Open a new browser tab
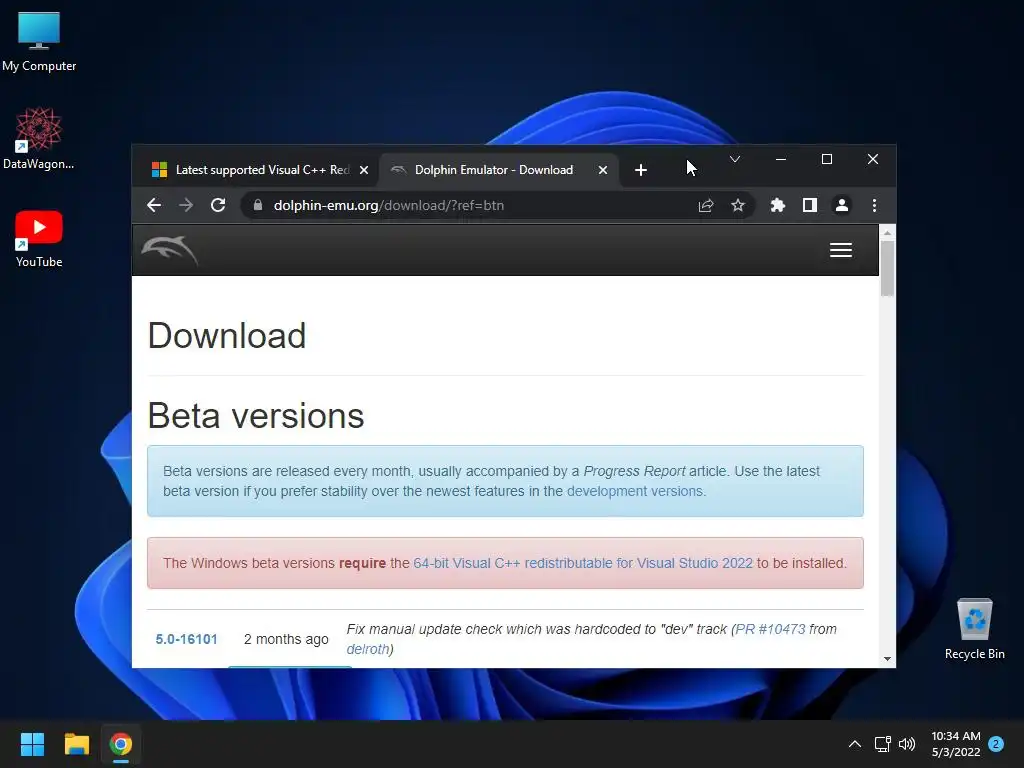 (x=641, y=170)
